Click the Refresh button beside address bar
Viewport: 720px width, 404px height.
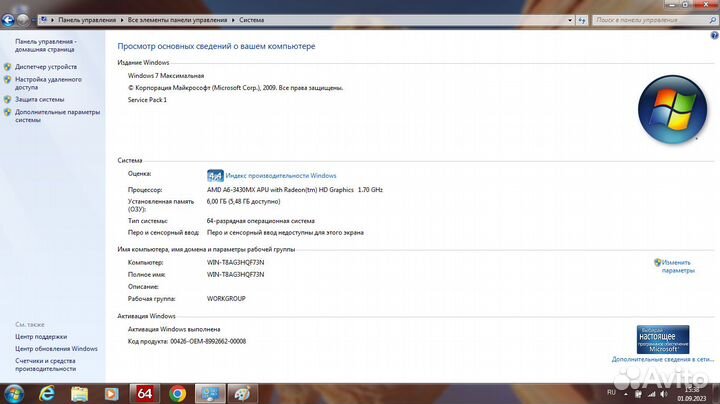(x=582, y=20)
